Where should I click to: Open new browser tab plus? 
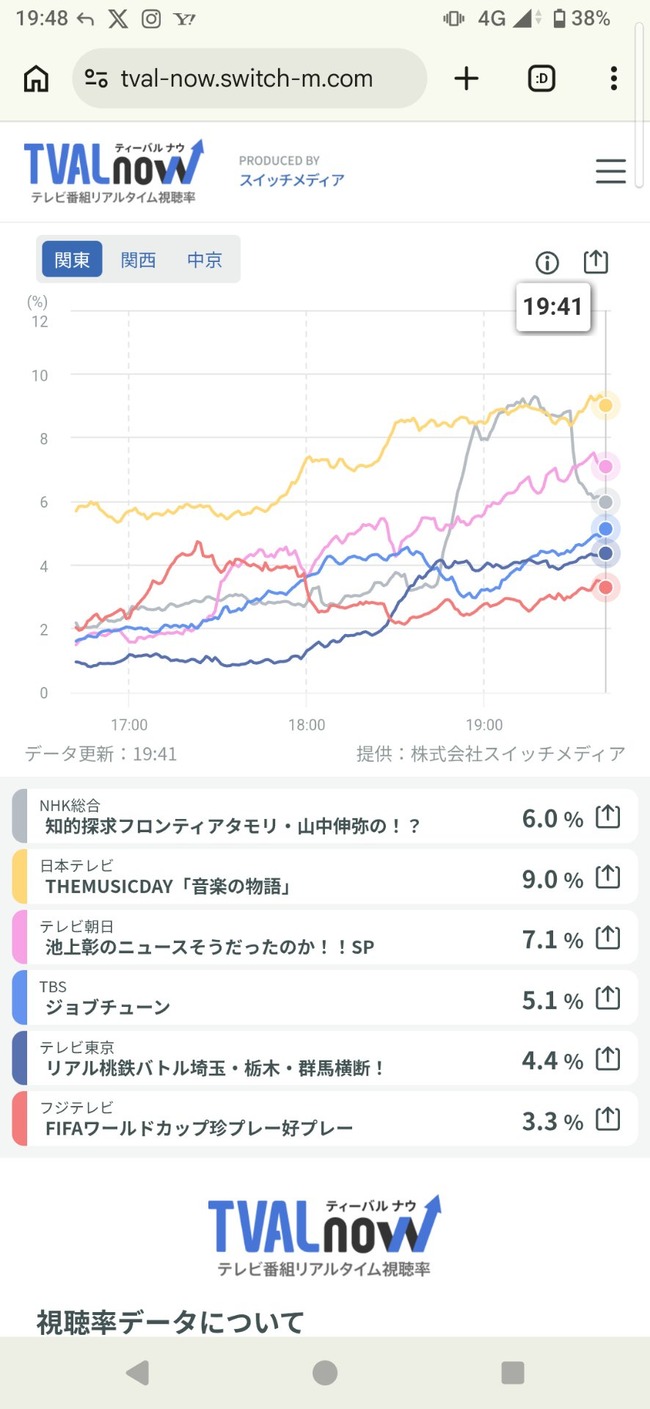pyautogui.click(x=466, y=79)
